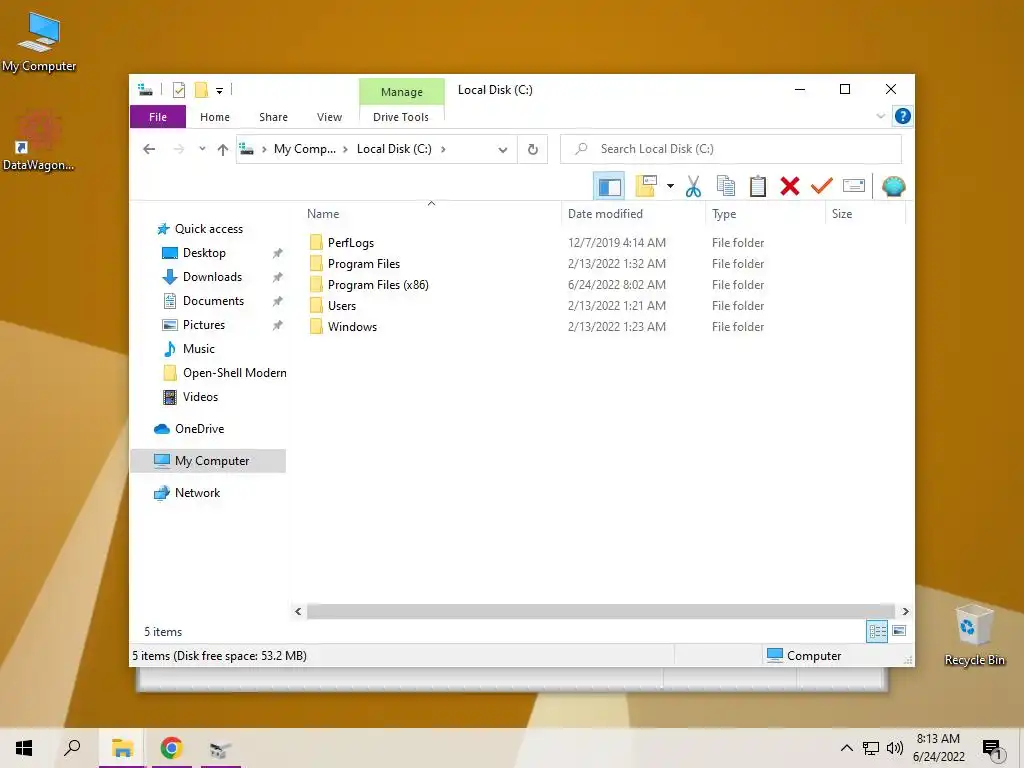Open address bar history dropdown
Screen dimensions: 1024x768
tap(502, 150)
